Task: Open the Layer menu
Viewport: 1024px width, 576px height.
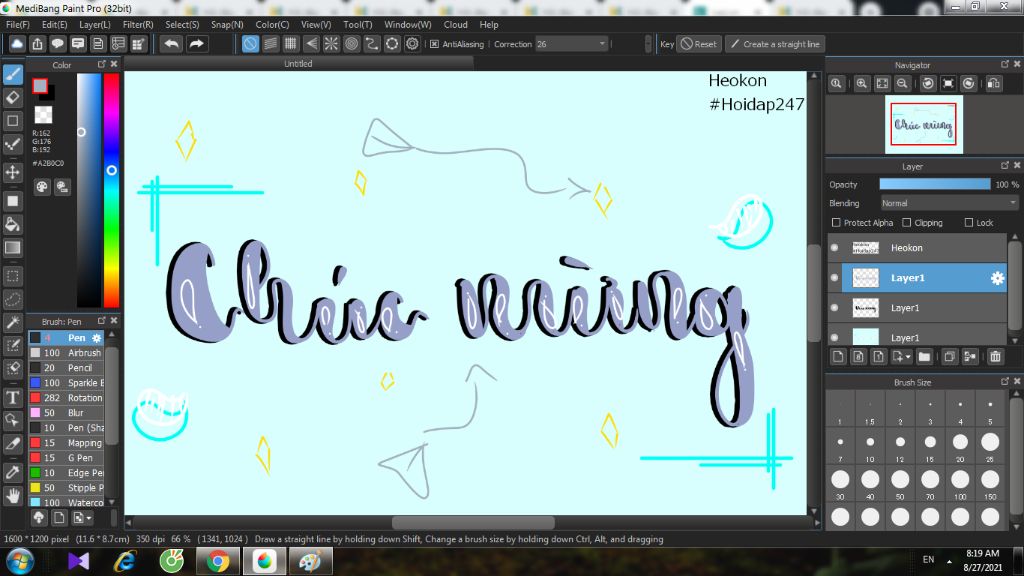Action: pos(95,25)
